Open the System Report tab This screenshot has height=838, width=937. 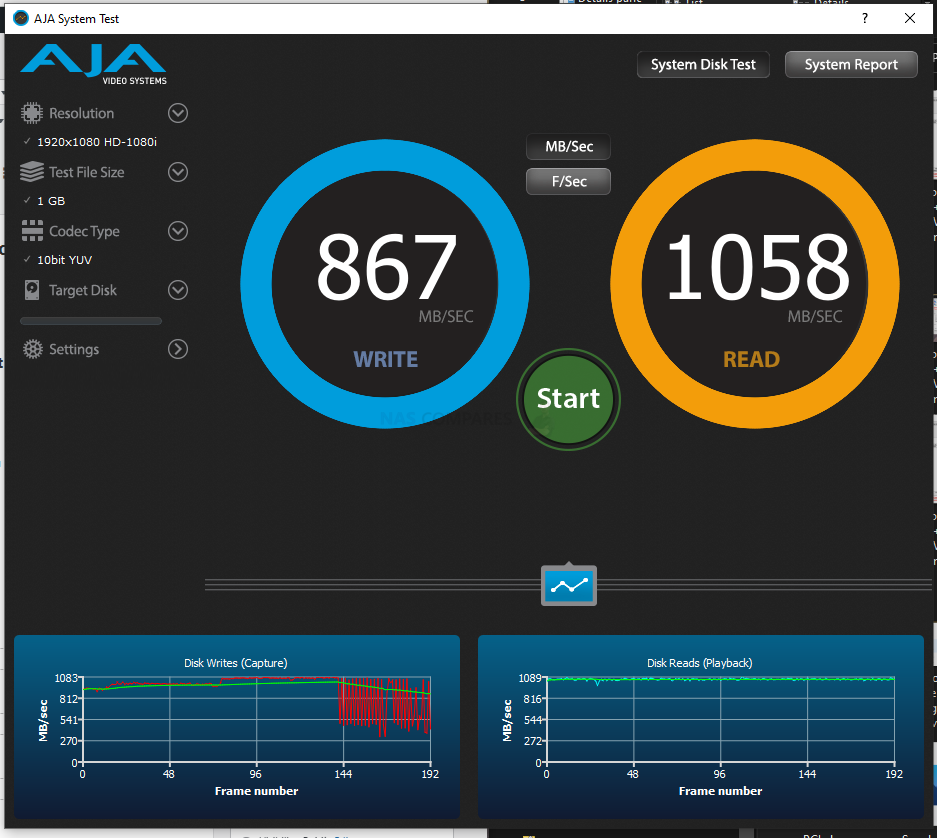[851, 65]
